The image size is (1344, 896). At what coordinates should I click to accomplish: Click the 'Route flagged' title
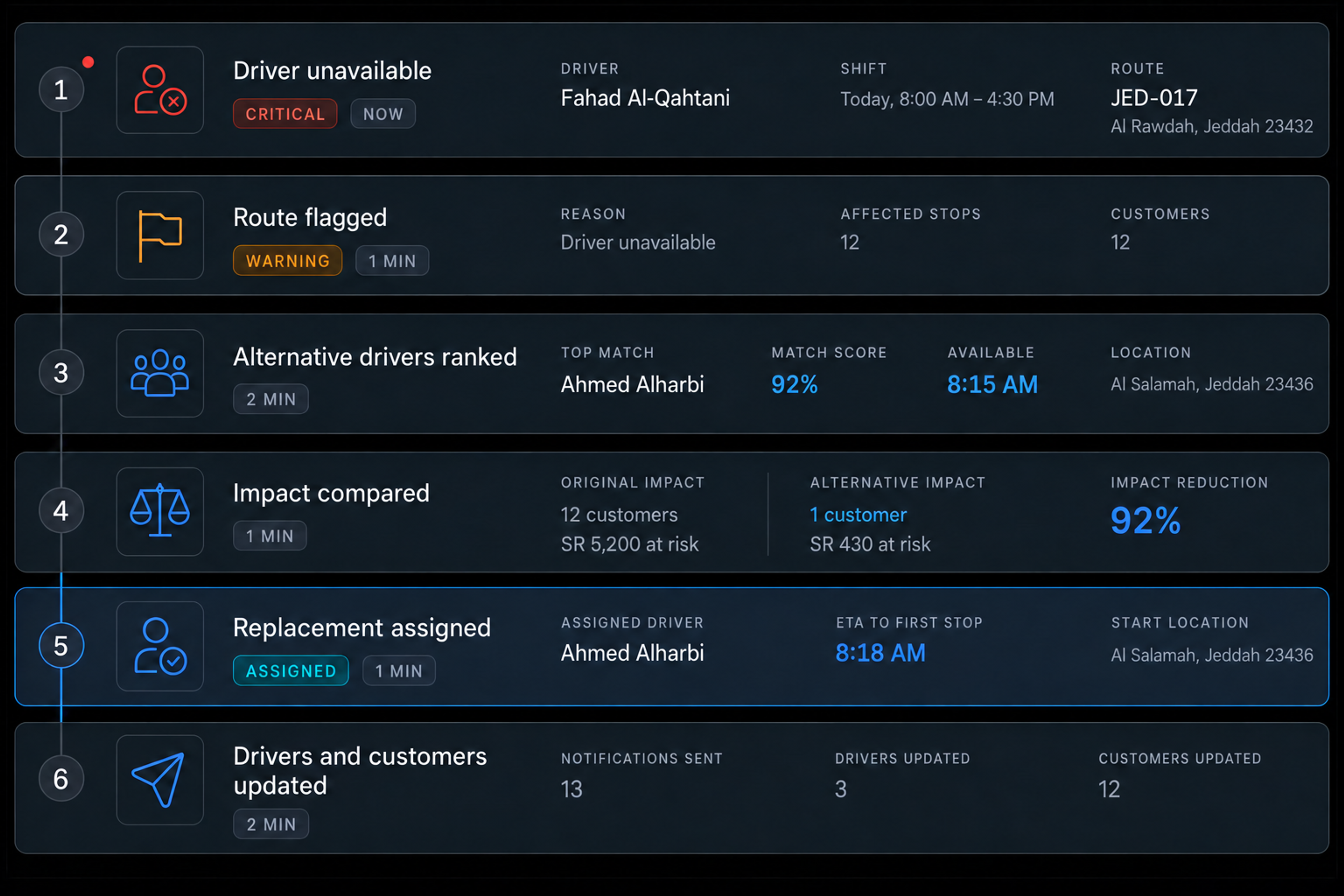click(310, 218)
